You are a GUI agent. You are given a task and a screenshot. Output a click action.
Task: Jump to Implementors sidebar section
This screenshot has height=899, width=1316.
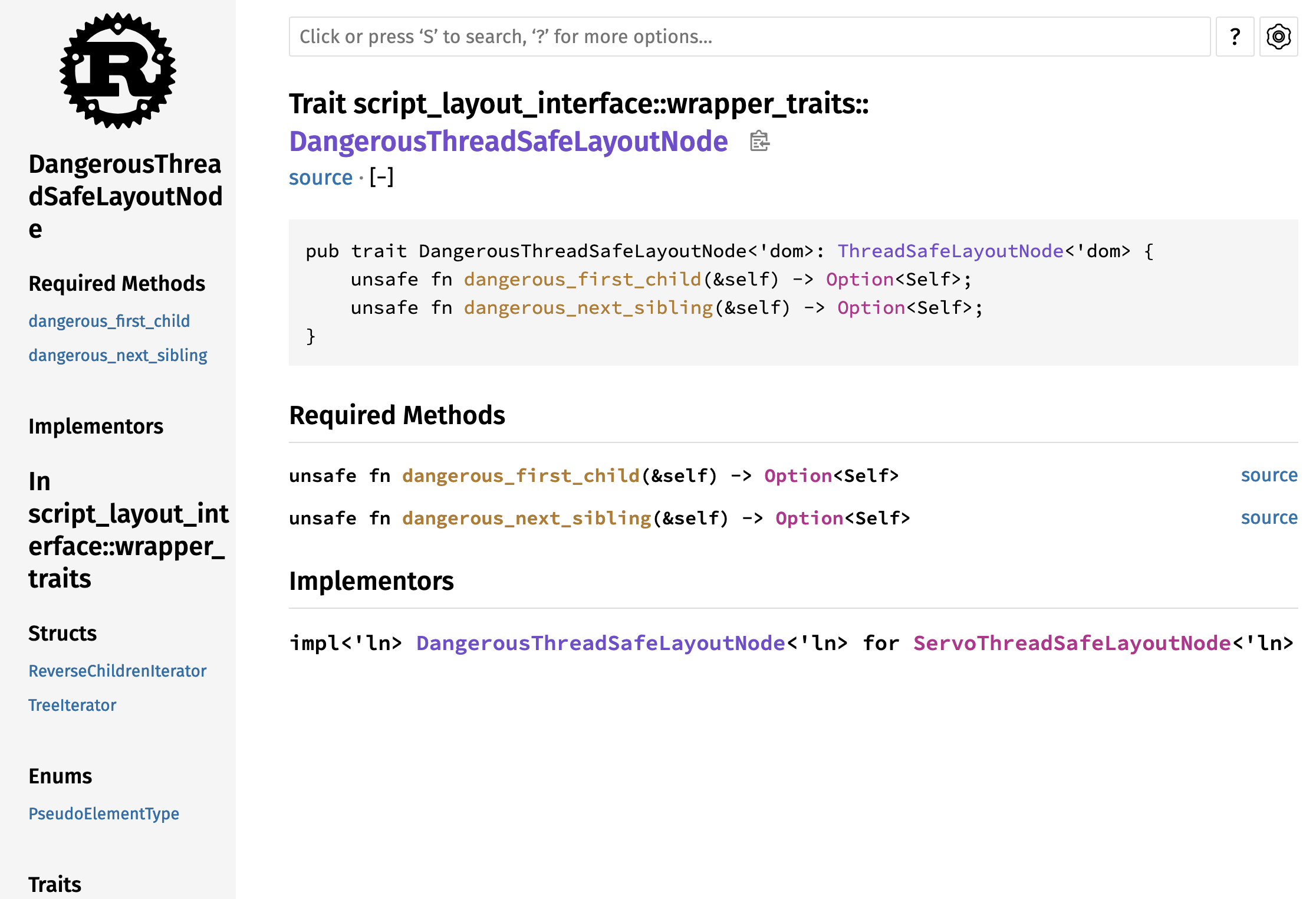click(x=96, y=426)
